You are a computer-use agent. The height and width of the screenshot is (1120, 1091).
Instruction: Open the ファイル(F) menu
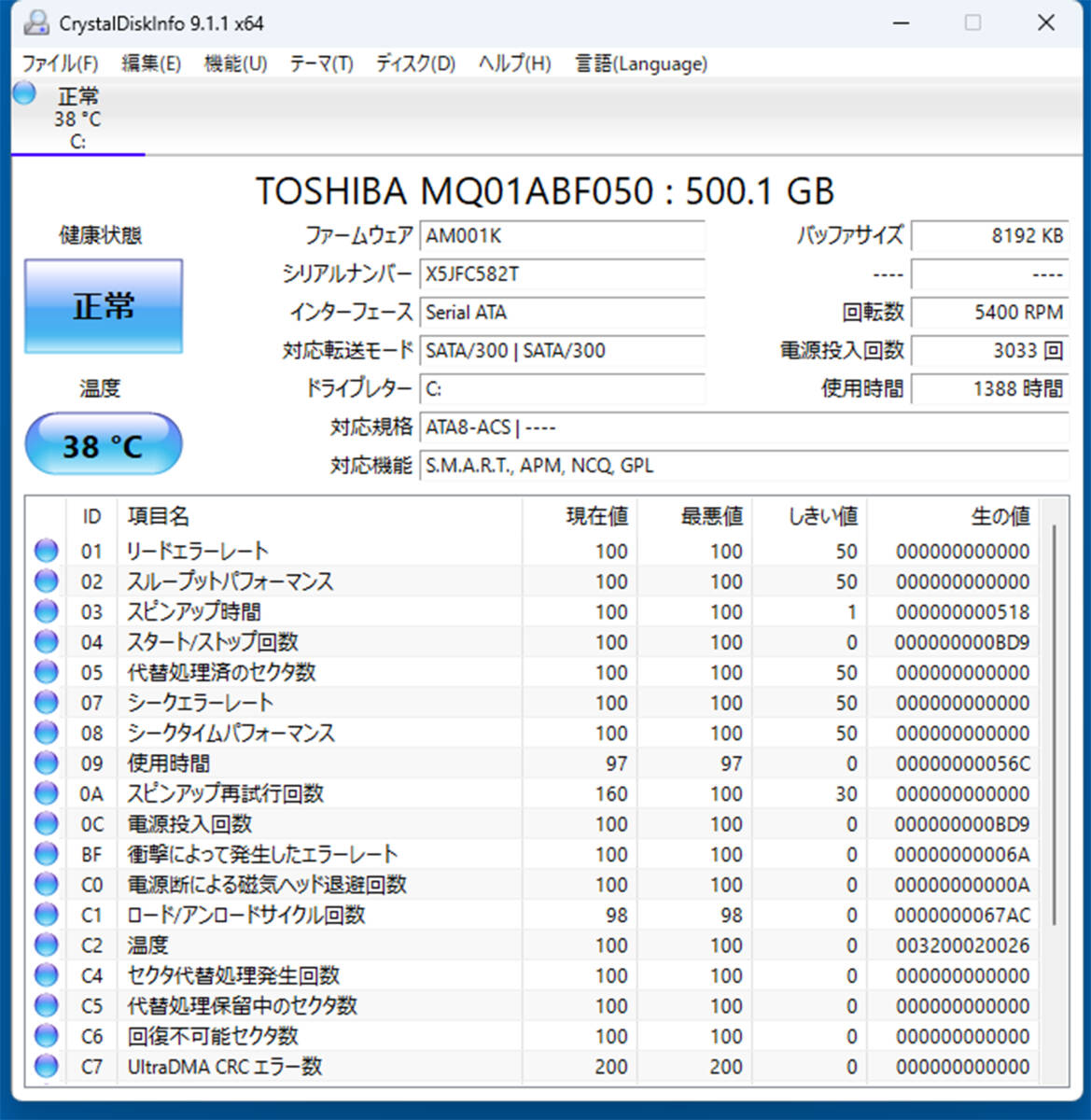[60, 63]
